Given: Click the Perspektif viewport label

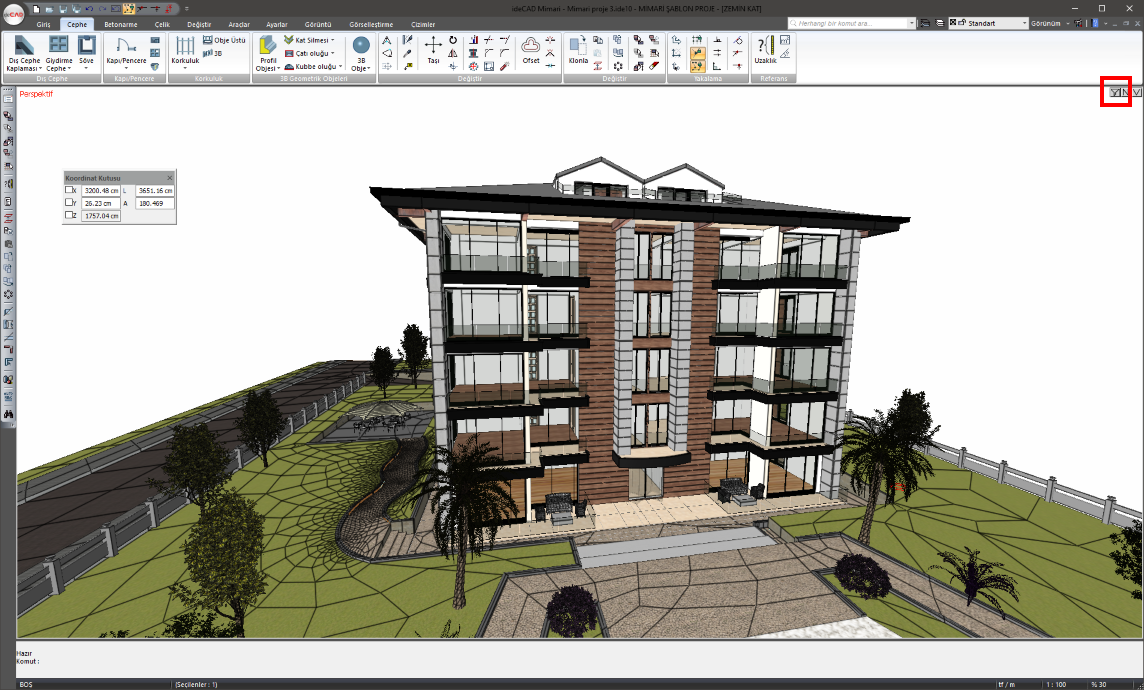Looking at the screenshot, I should pyautogui.click(x=36, y=93).
